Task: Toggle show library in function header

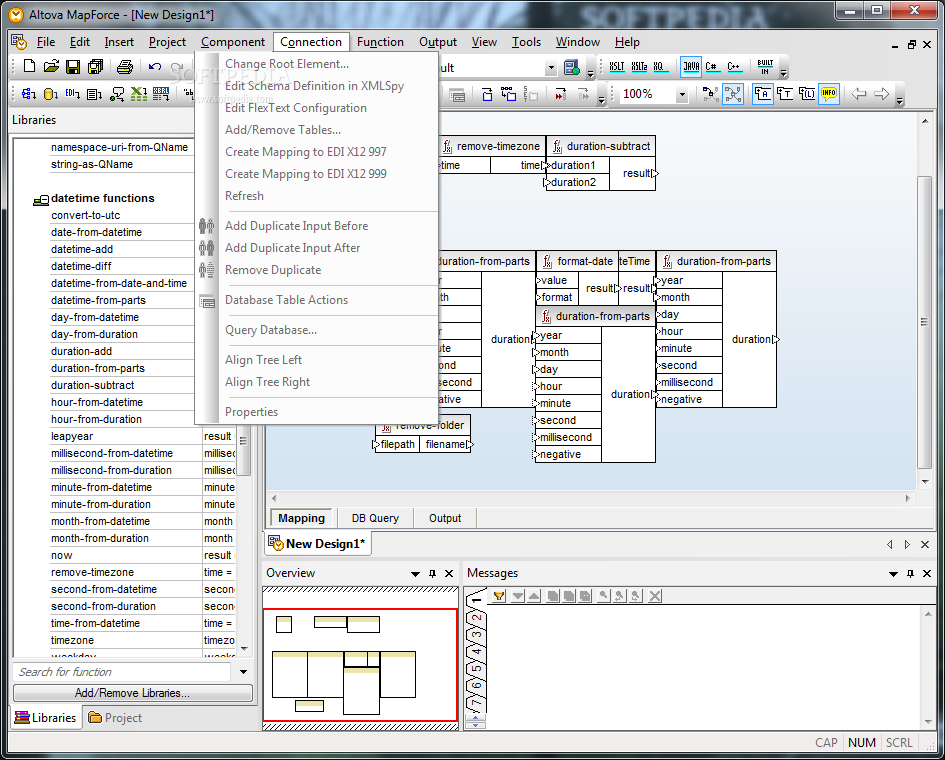Action: coord(807,94)
